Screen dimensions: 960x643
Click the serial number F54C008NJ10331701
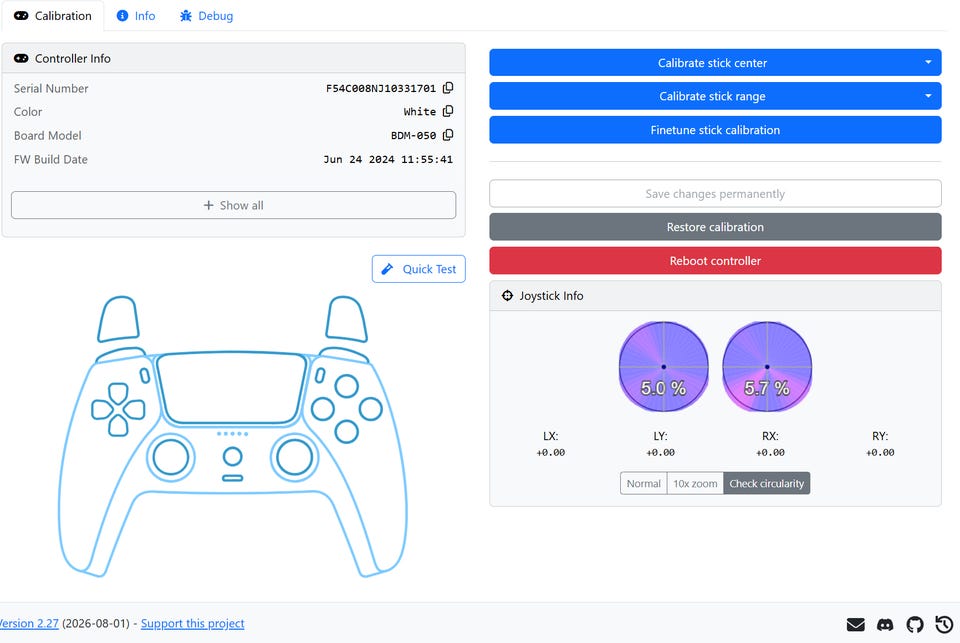[381, 88]
